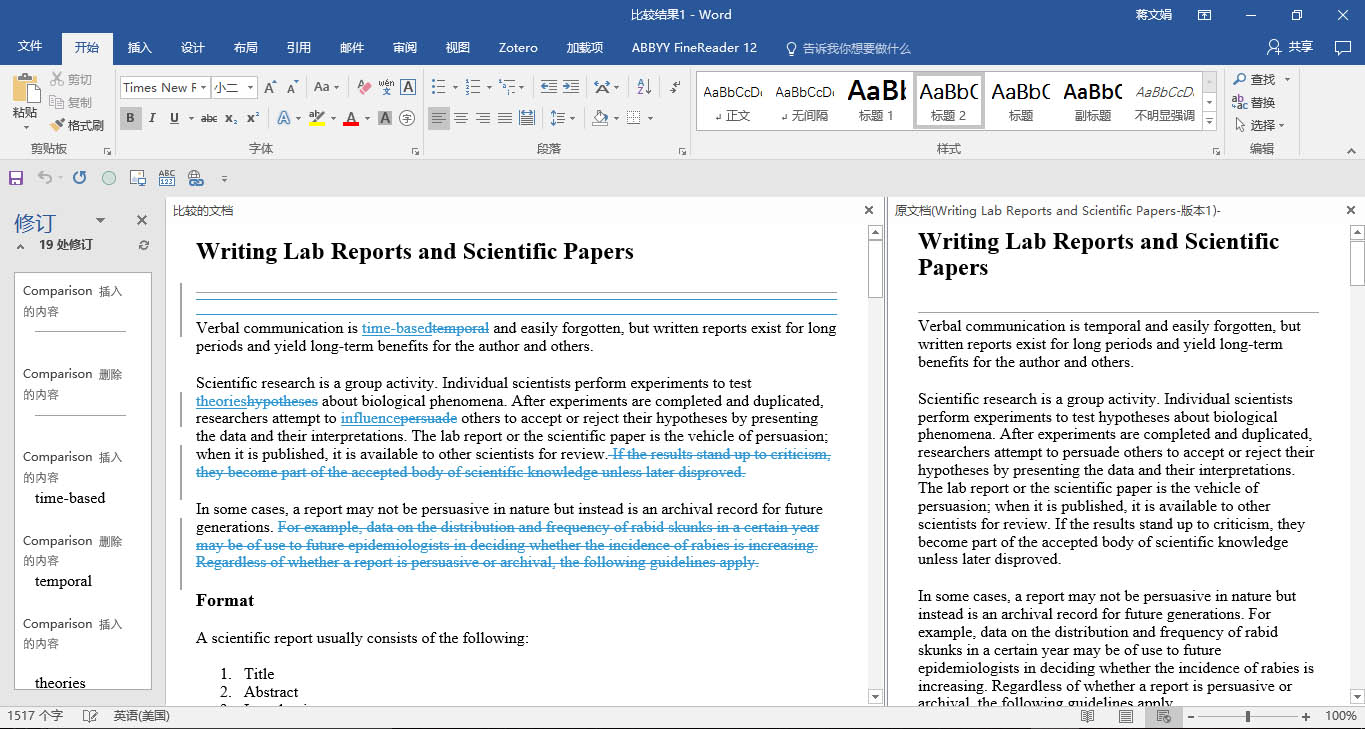This screenshot has height=729, width=1365.
Task: Switch to the Zotero tab
Action: 518,48
